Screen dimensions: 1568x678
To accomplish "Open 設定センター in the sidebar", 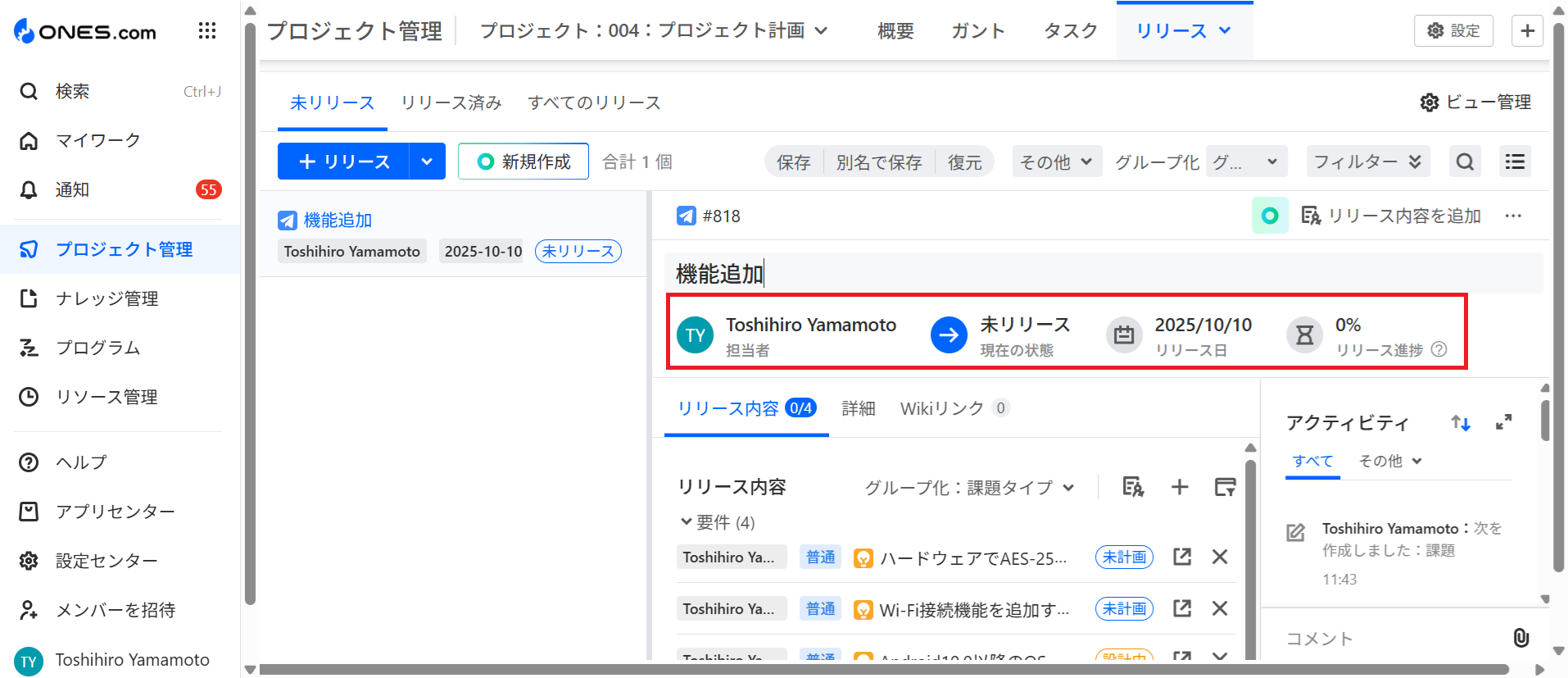I will [x=120, y=561].
